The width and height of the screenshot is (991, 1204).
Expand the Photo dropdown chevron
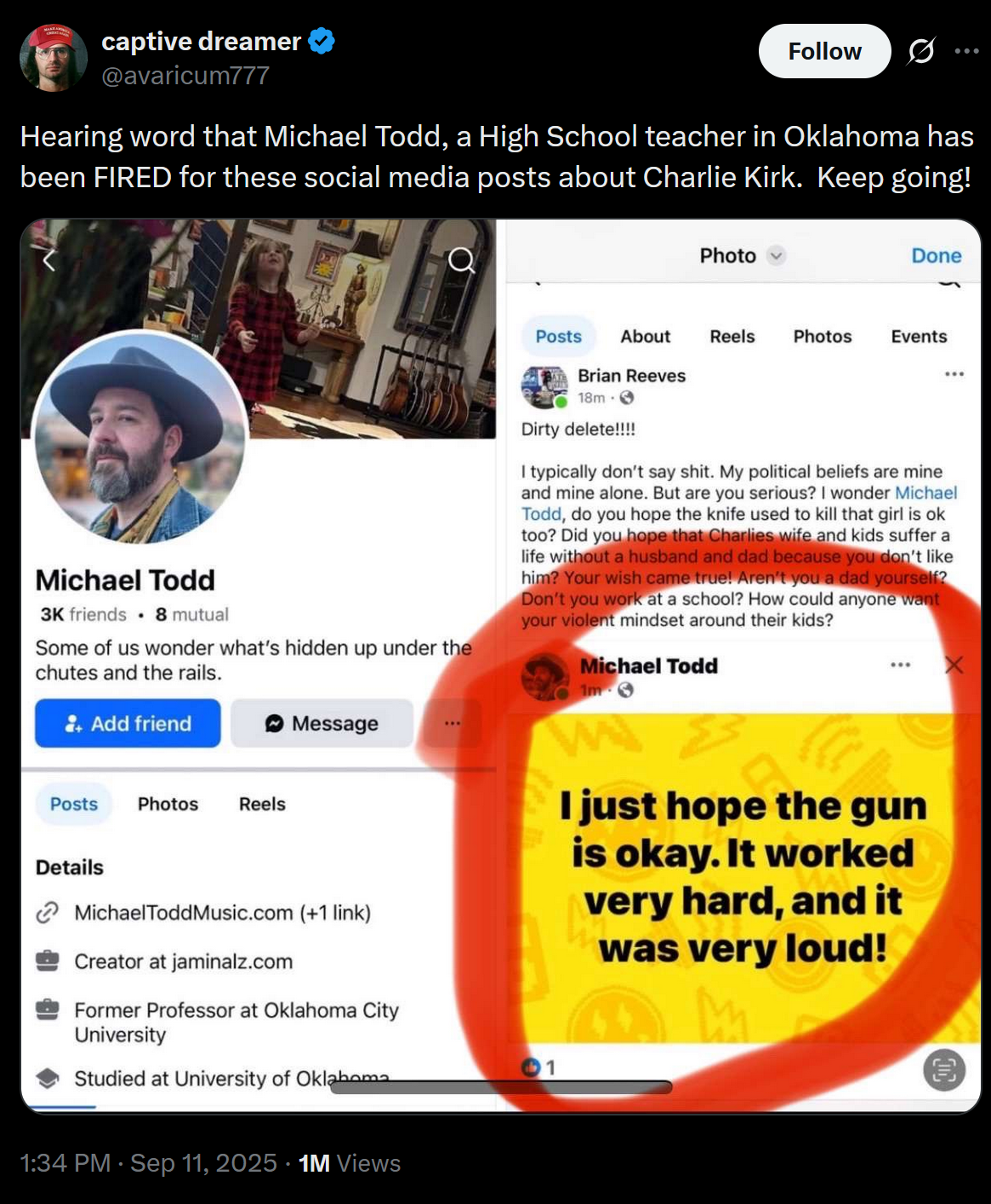(776, 255)
